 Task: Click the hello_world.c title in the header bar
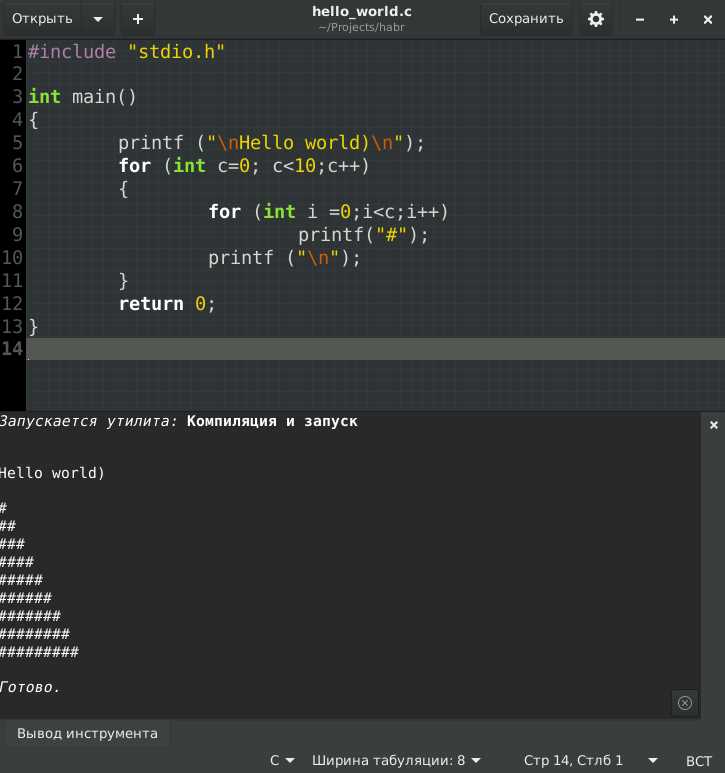pos(362,11)
